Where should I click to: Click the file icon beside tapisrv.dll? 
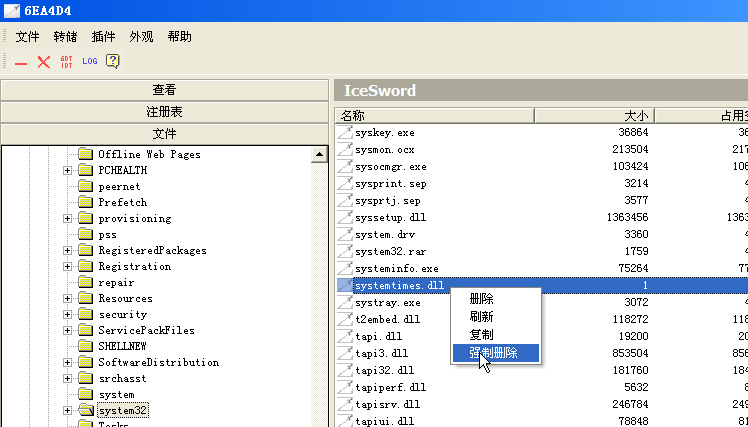tap(344, 404)
